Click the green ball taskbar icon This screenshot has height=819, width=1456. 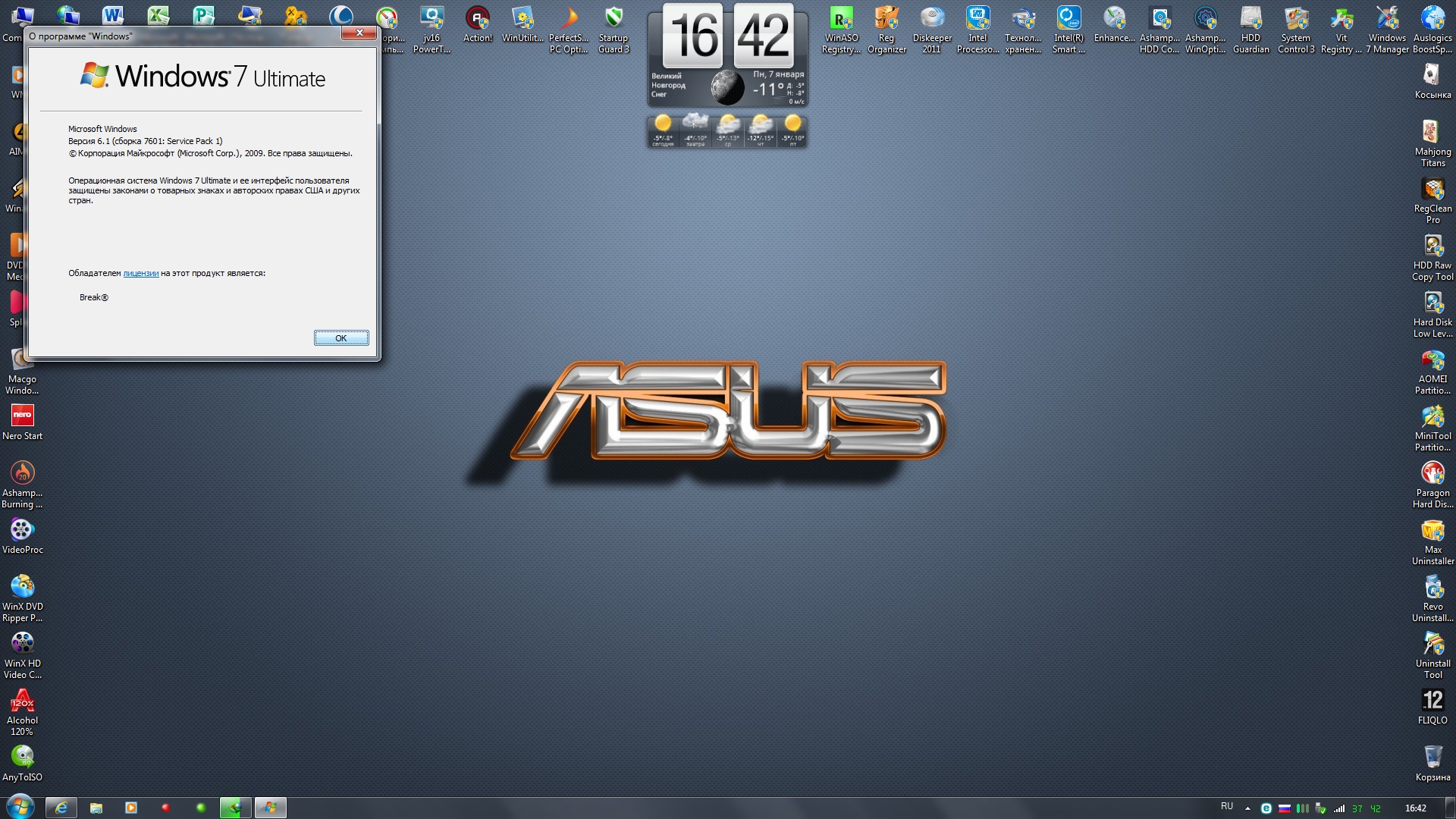(201, 808)
